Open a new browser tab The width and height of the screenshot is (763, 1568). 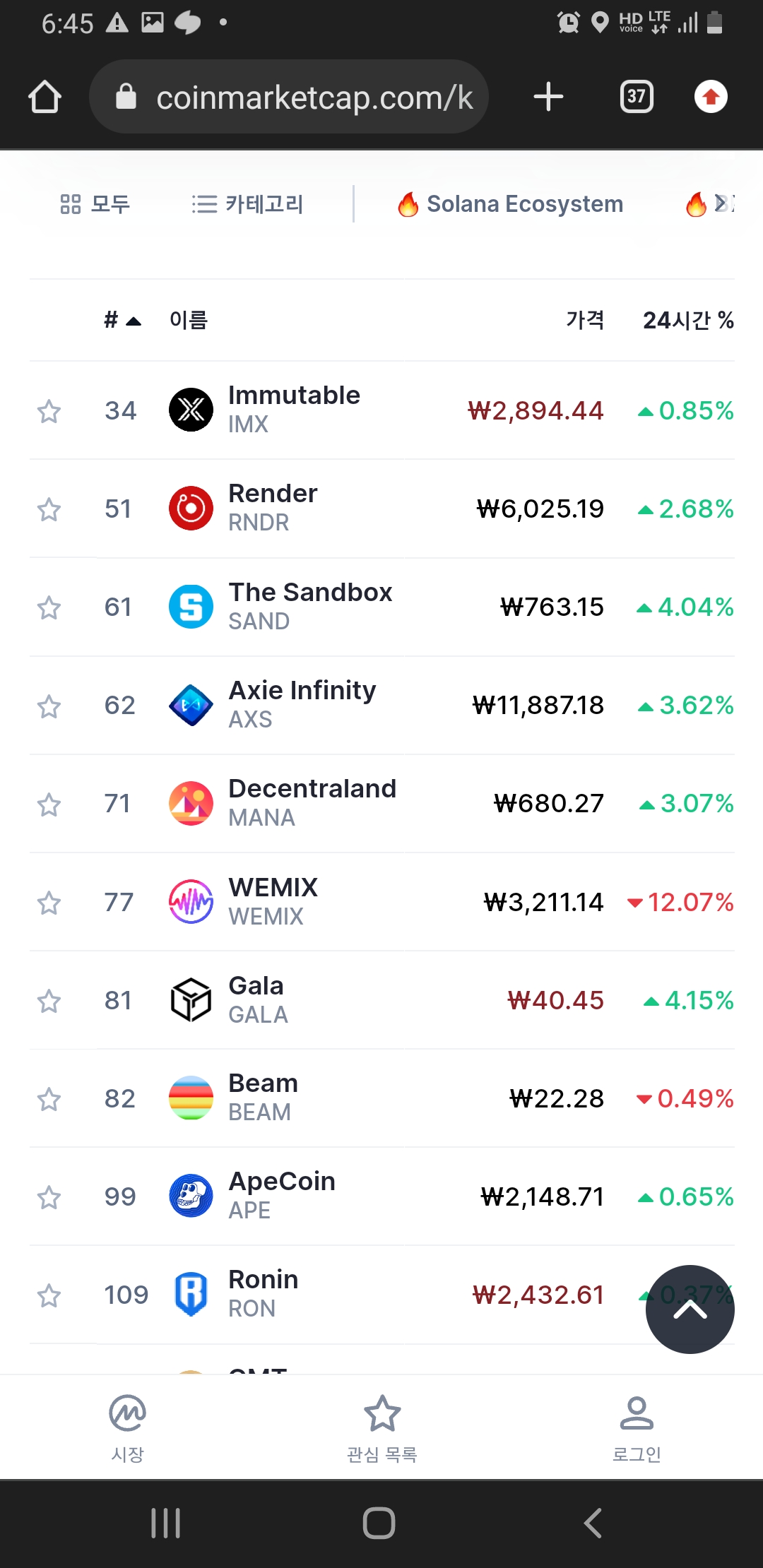click(x=548, y=97)
